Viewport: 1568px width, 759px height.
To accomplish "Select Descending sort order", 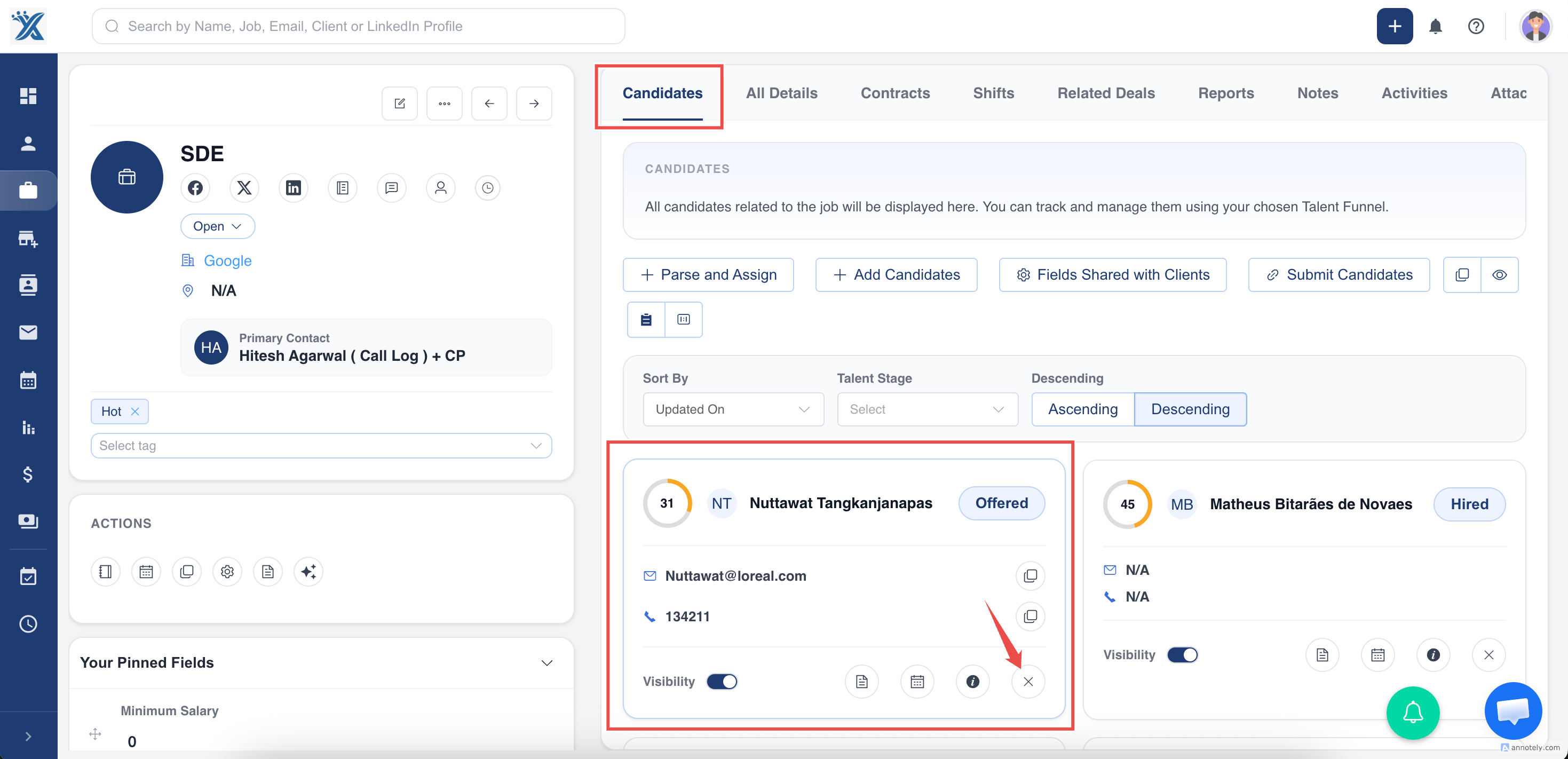I will click(x=1190, y=409).
